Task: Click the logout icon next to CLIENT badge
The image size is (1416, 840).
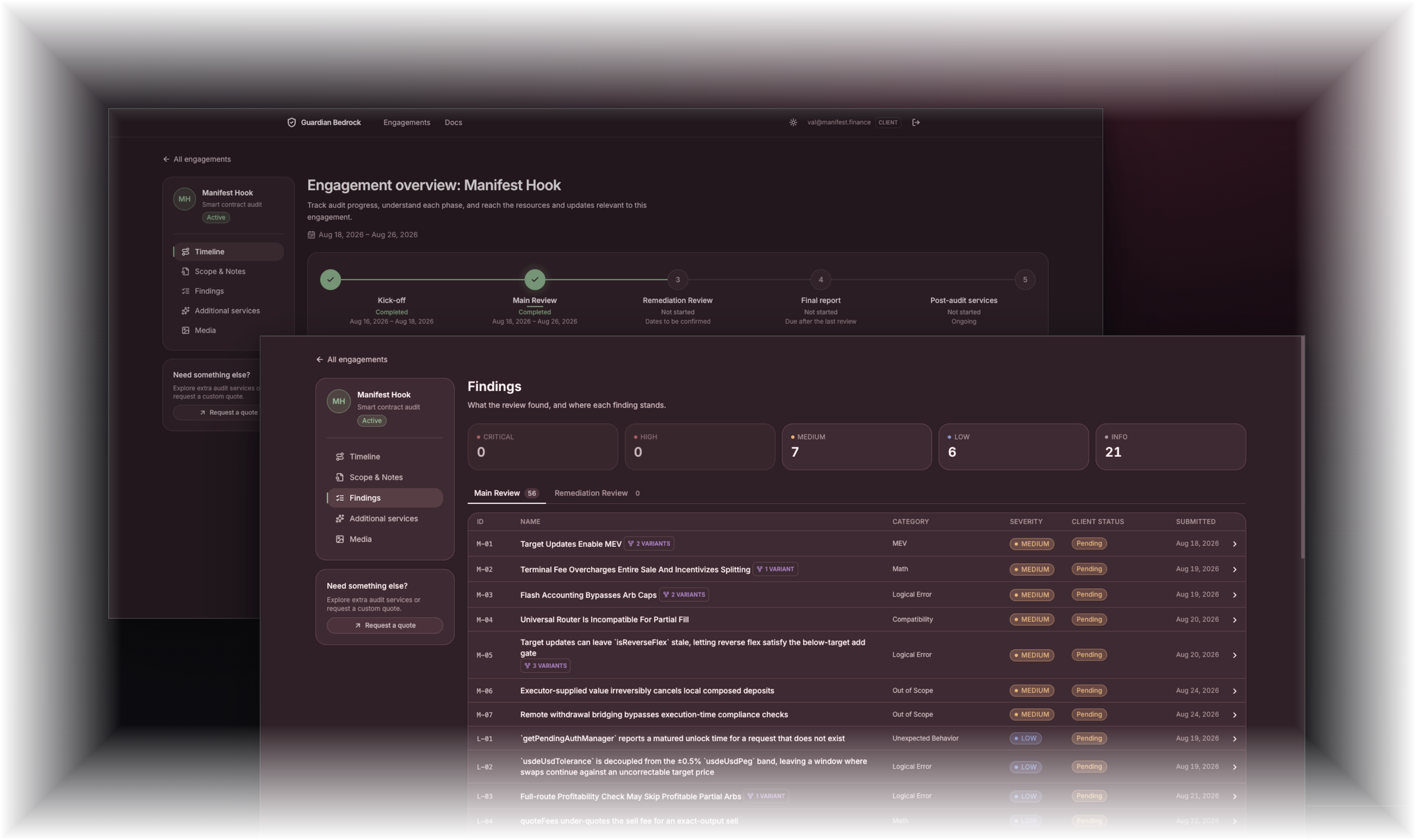Action: click(916, 123)
